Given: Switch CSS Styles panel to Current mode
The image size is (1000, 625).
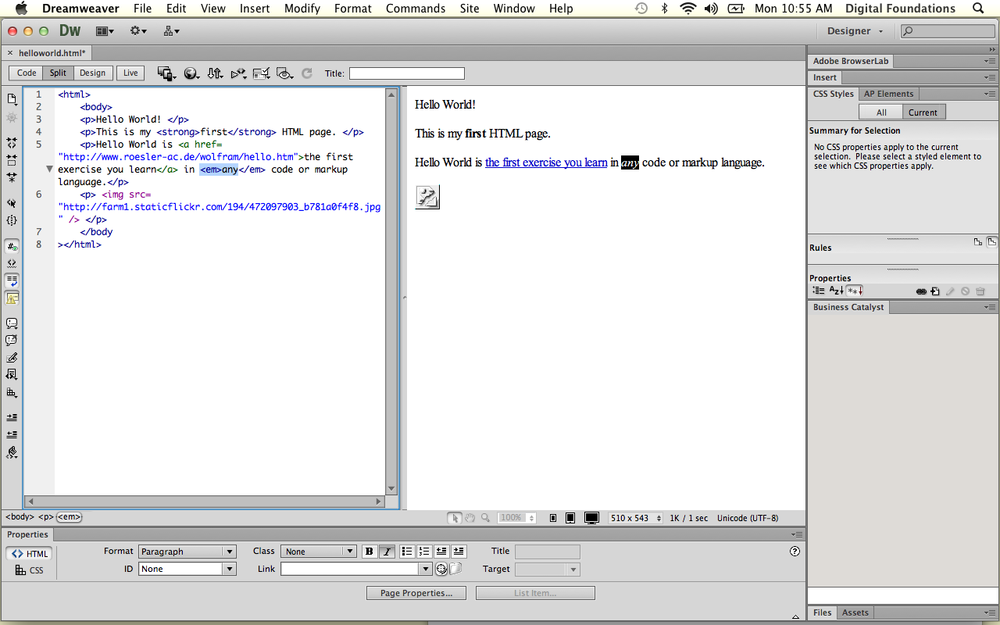Looking at the screenshot, I should pyautogui.click(x=924, y=110).
